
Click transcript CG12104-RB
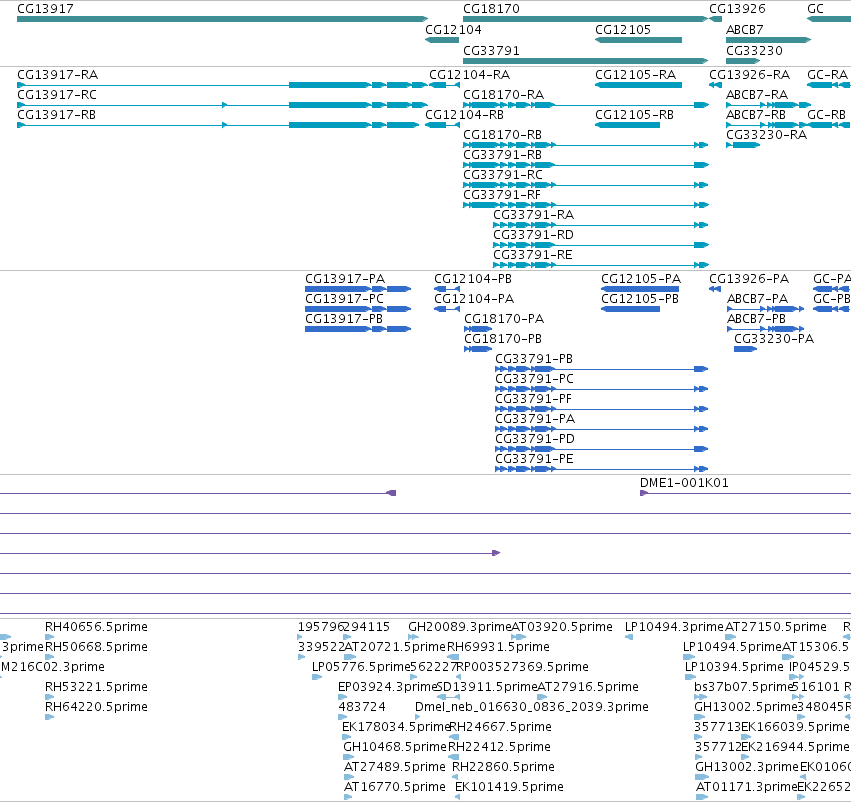442,125
